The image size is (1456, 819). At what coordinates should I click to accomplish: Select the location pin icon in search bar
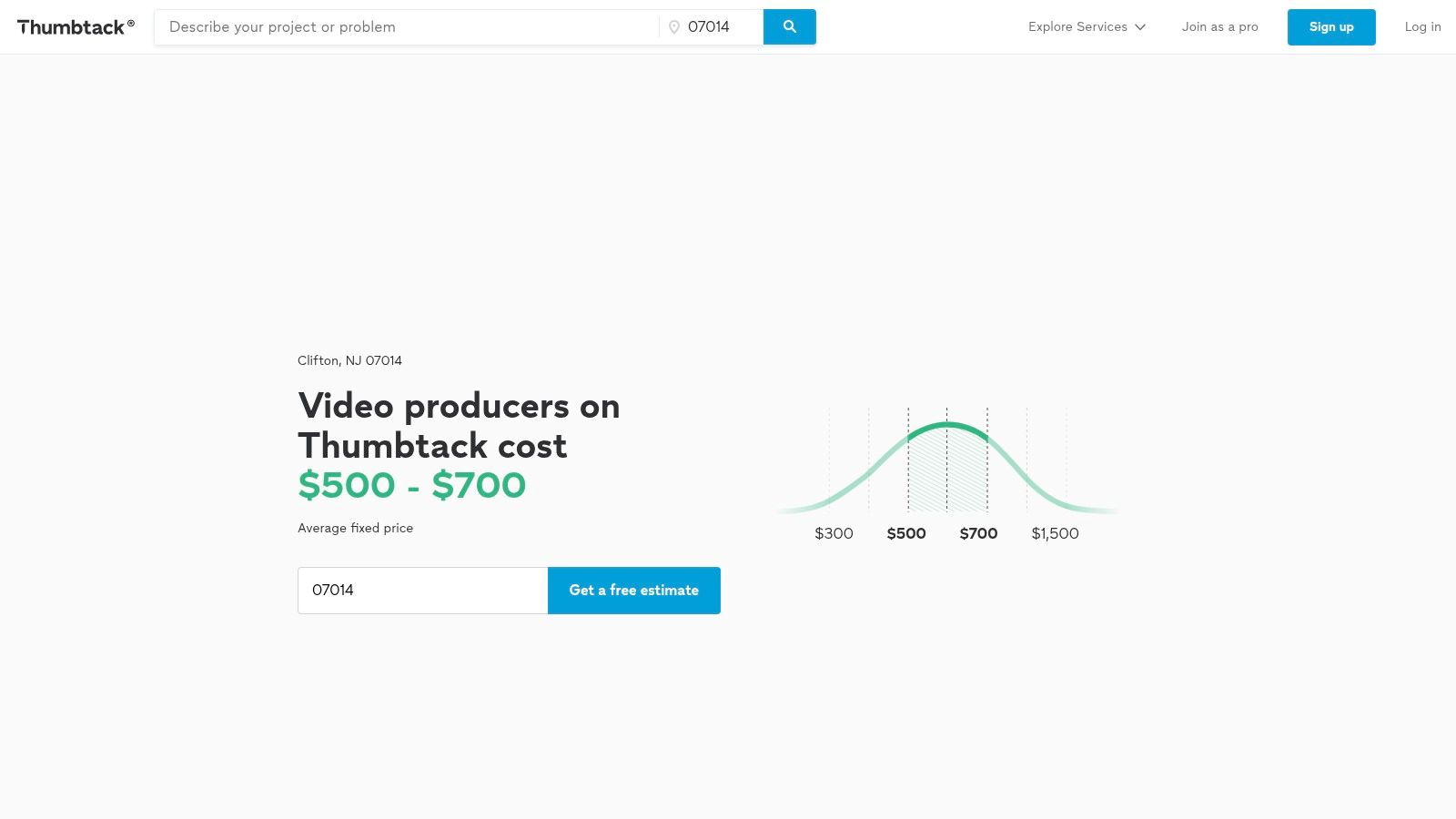(x=672, y=26)
